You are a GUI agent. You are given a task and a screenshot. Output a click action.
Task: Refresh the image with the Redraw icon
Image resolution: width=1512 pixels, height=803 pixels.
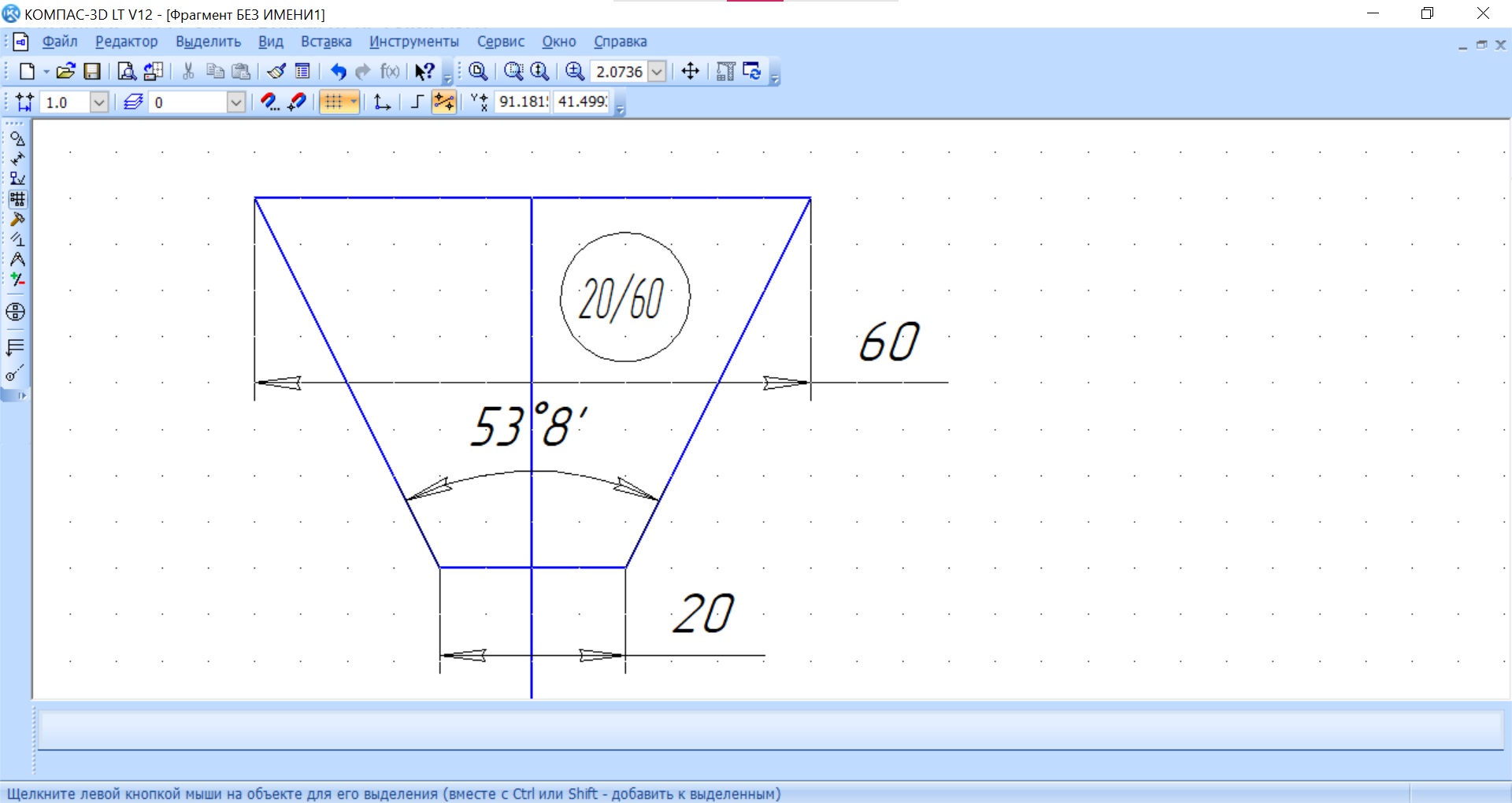(752, 72)
